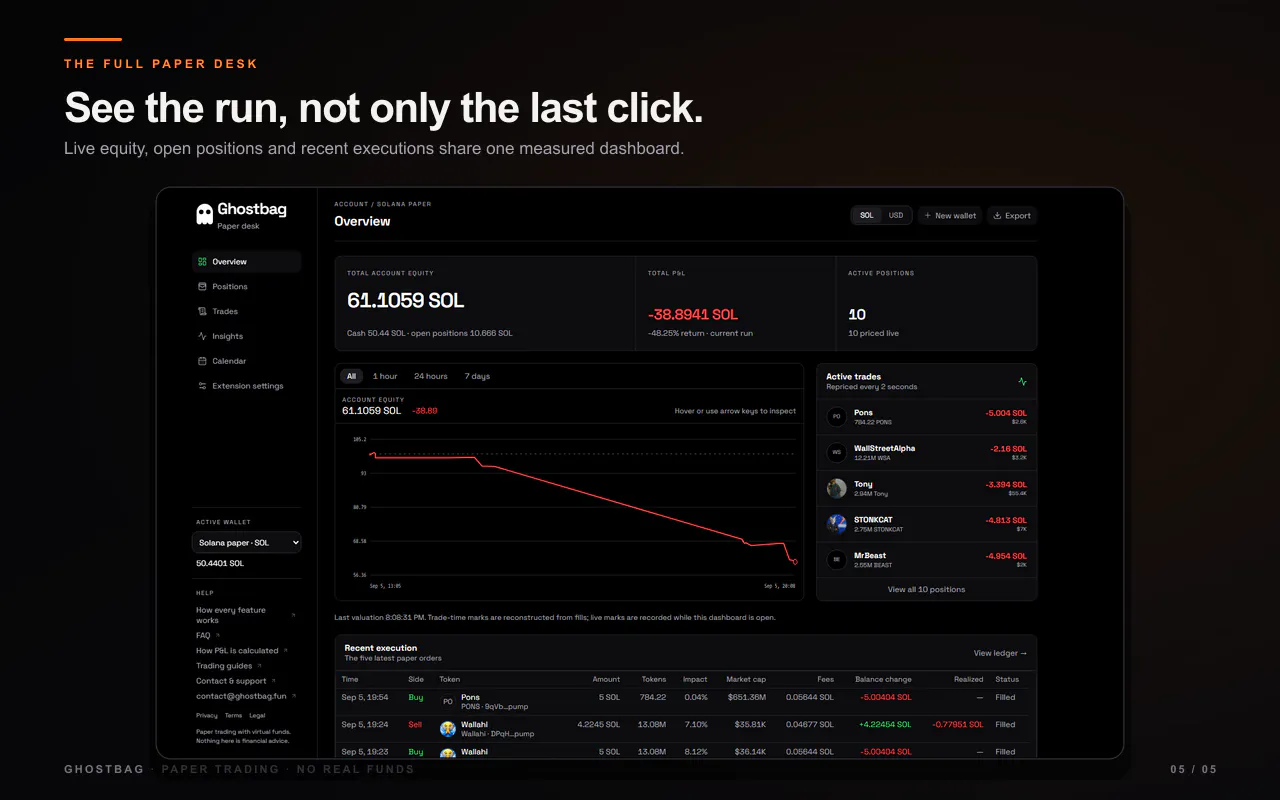Click the end point marker on the equity chart
The width and height of the screenshot is (1280, 800).
(x=795, y=562)
